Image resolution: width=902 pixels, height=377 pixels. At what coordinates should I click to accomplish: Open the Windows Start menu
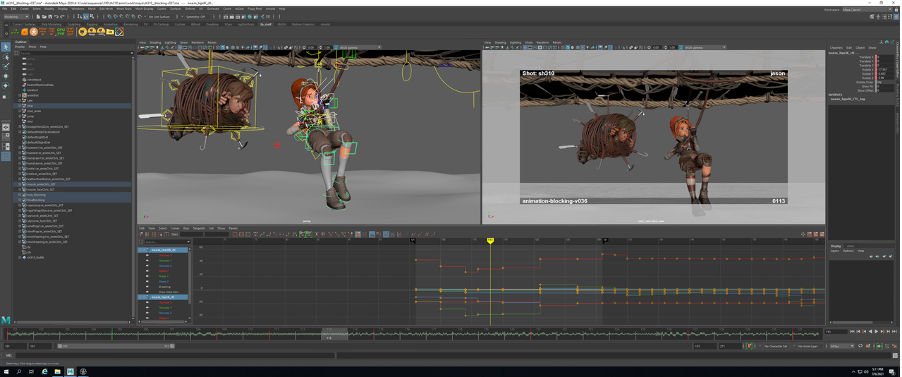[x=6, y=372]
